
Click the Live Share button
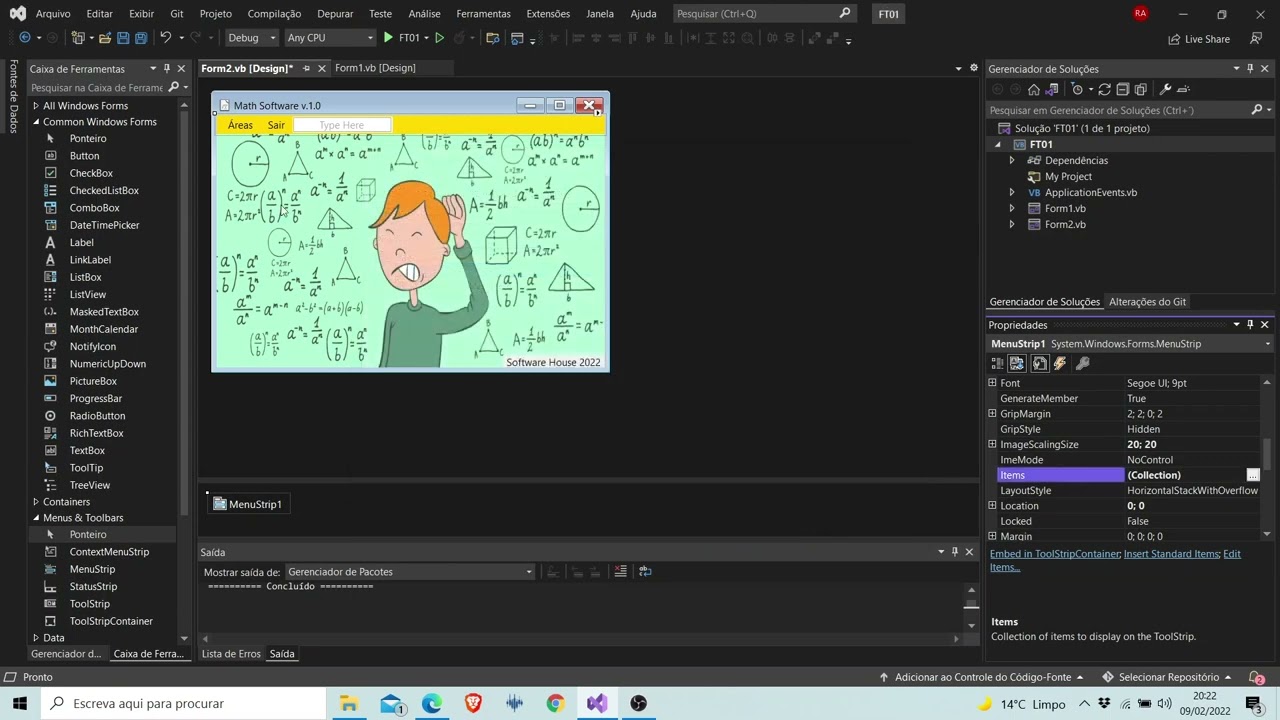click(x=1199, y=39)
